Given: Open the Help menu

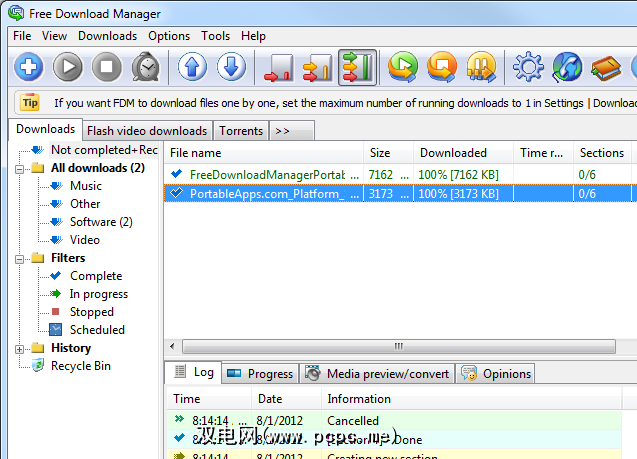Looking at the screenshot, I should pyautogui.click(x=253, y=36).
